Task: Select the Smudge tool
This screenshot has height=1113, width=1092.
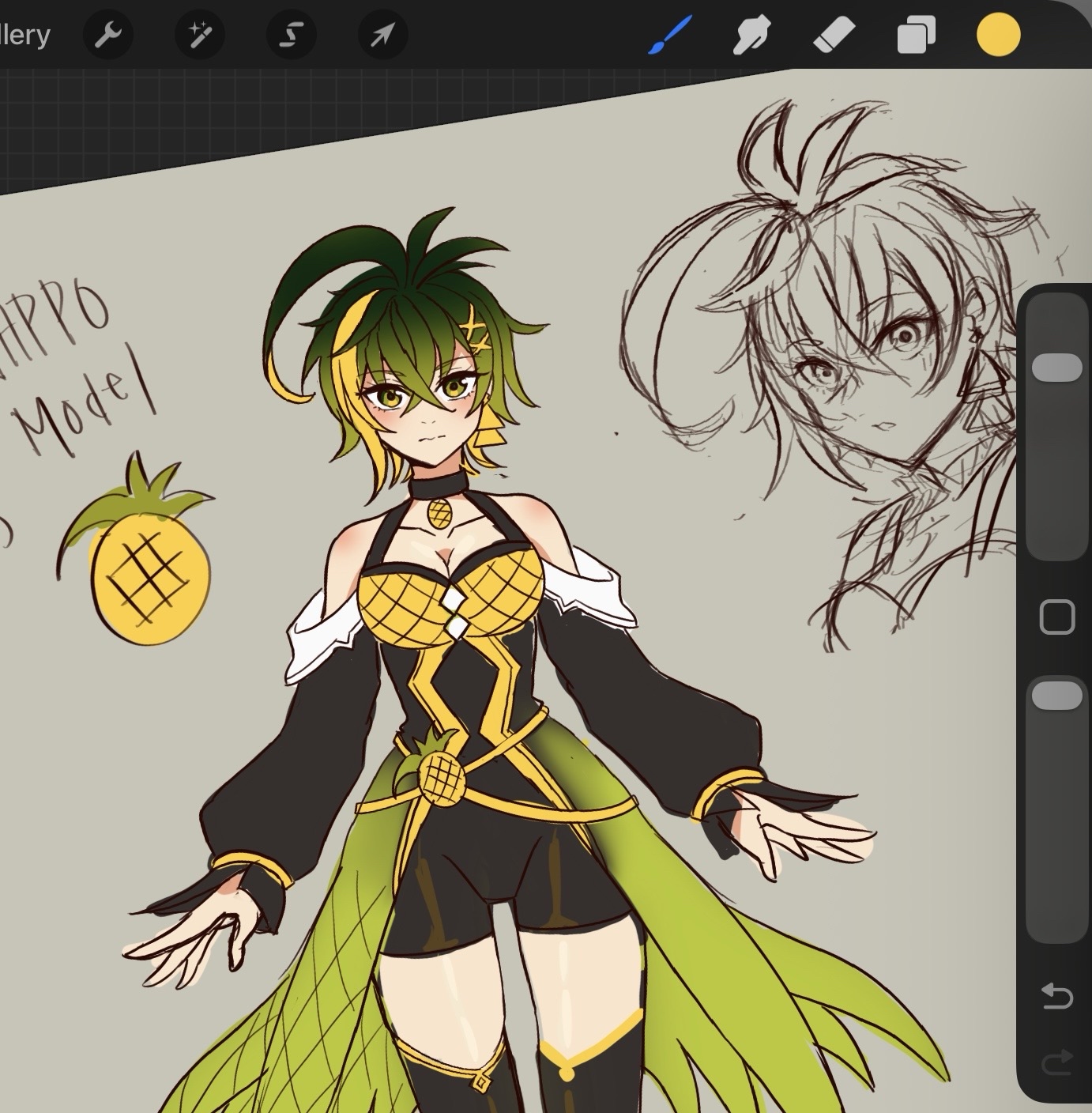Action: tap(751, 36)
